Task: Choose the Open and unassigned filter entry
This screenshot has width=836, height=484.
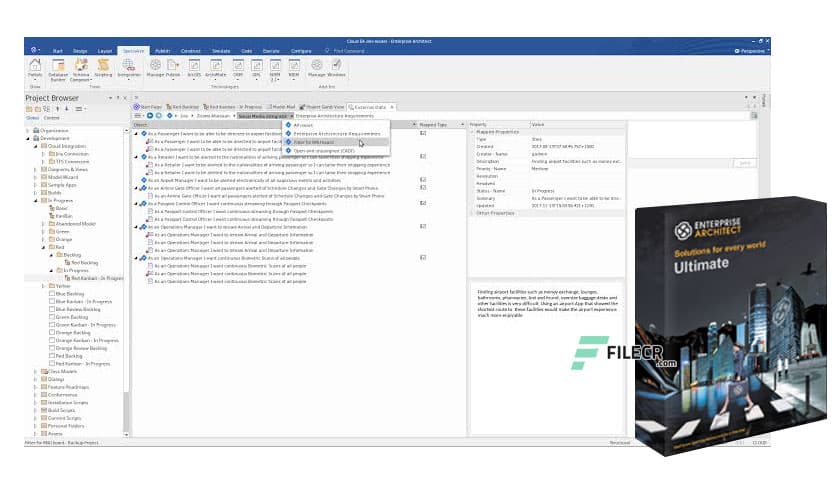Action: [x=336, y=151]
